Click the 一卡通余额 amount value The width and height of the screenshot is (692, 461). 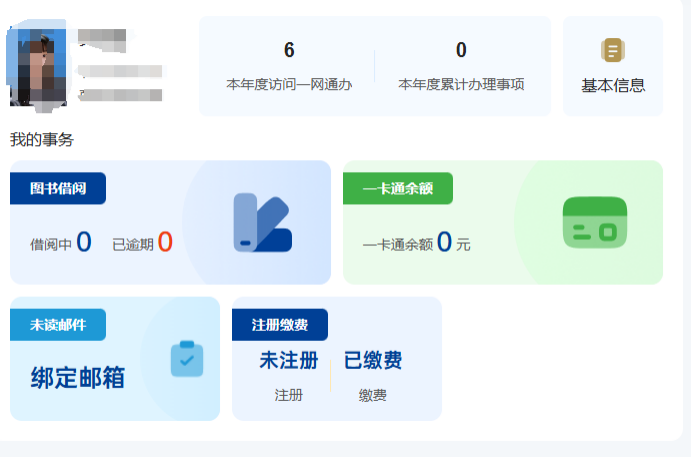click(444, 242)
